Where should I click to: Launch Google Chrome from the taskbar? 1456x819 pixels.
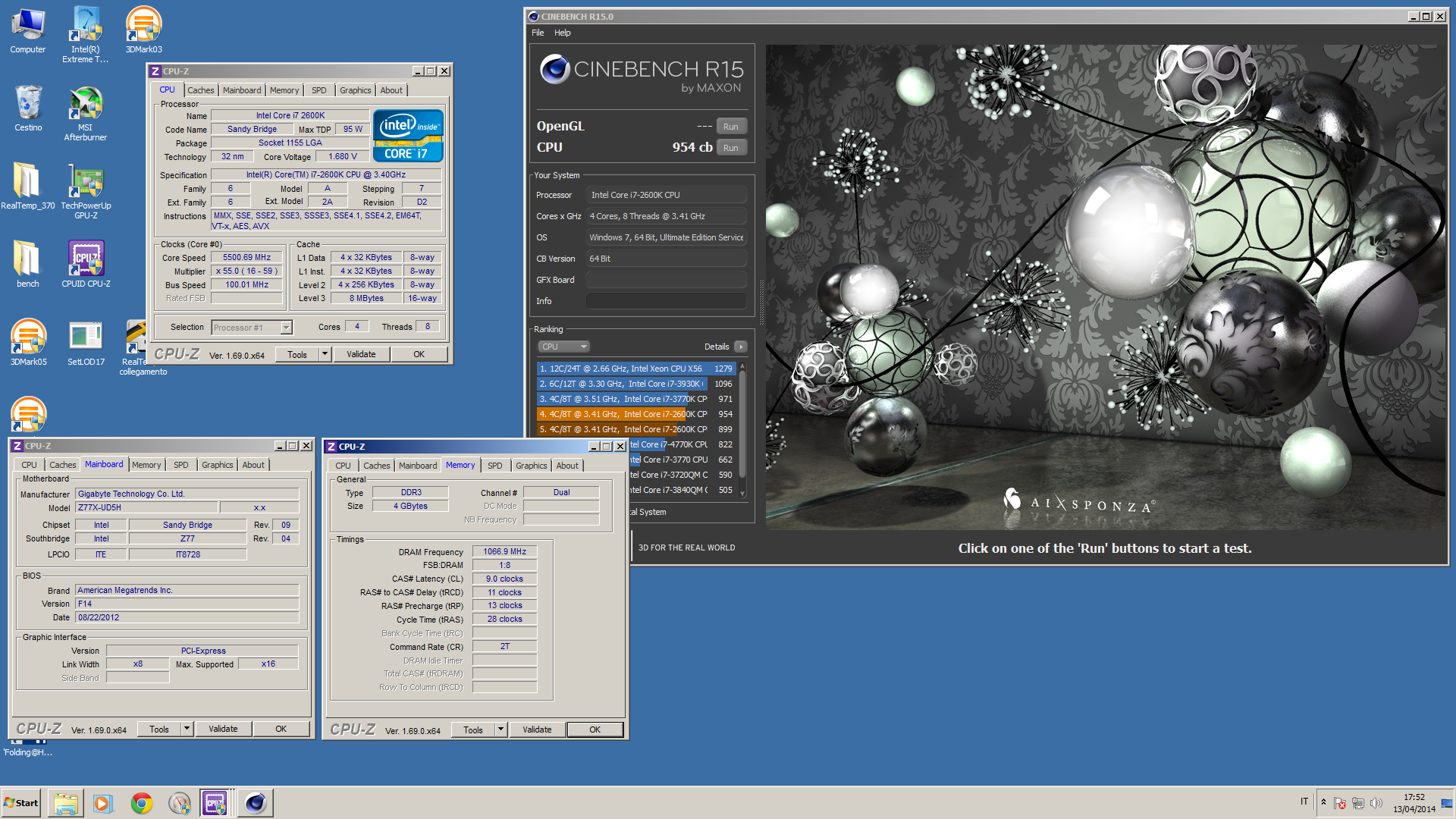[x=141, y=802]
